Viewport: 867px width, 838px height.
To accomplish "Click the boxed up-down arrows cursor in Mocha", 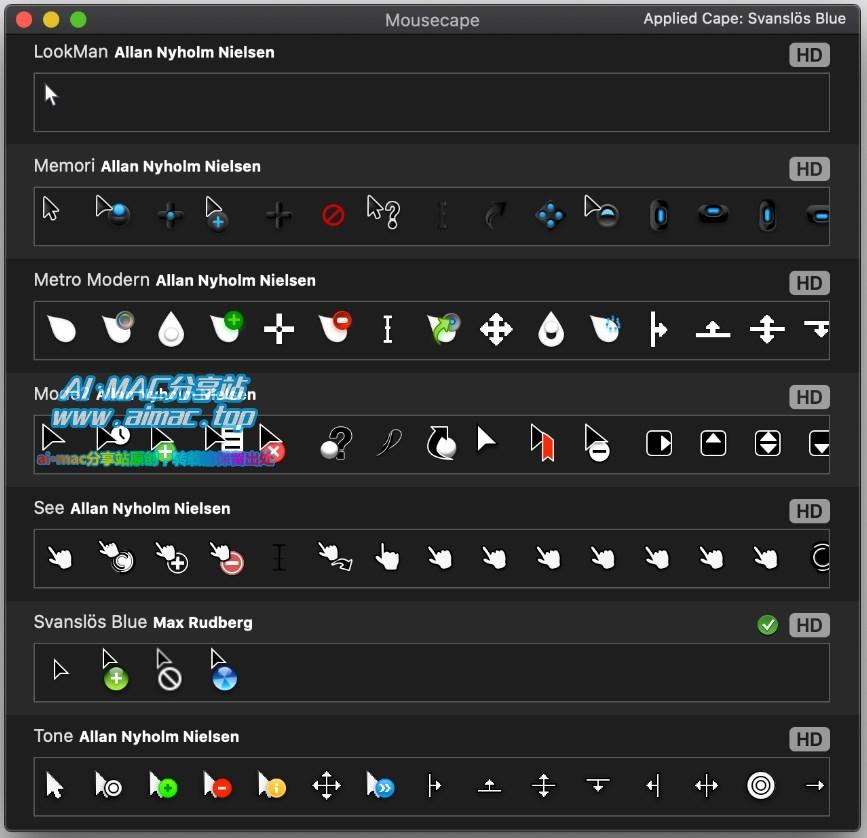I will (767, 443).
